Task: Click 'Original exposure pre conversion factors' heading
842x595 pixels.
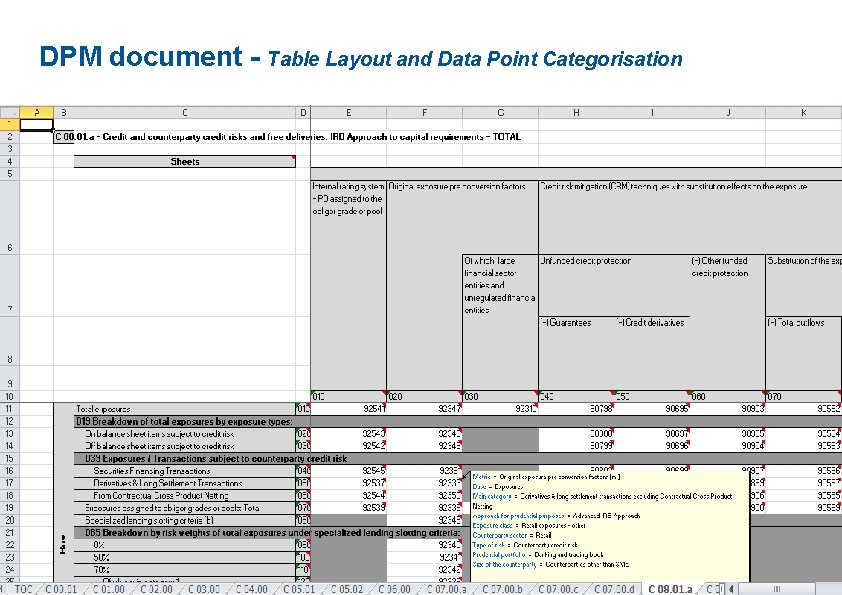Action: pyautogui.click(x=457, y=186)
